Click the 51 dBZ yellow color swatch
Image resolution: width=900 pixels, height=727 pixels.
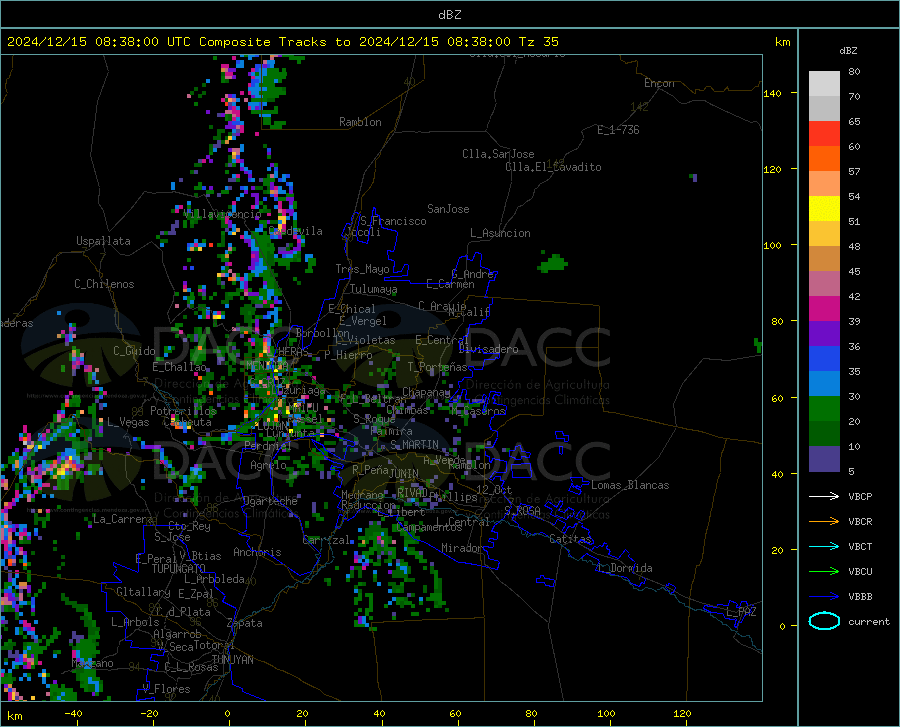pos(824,209)
